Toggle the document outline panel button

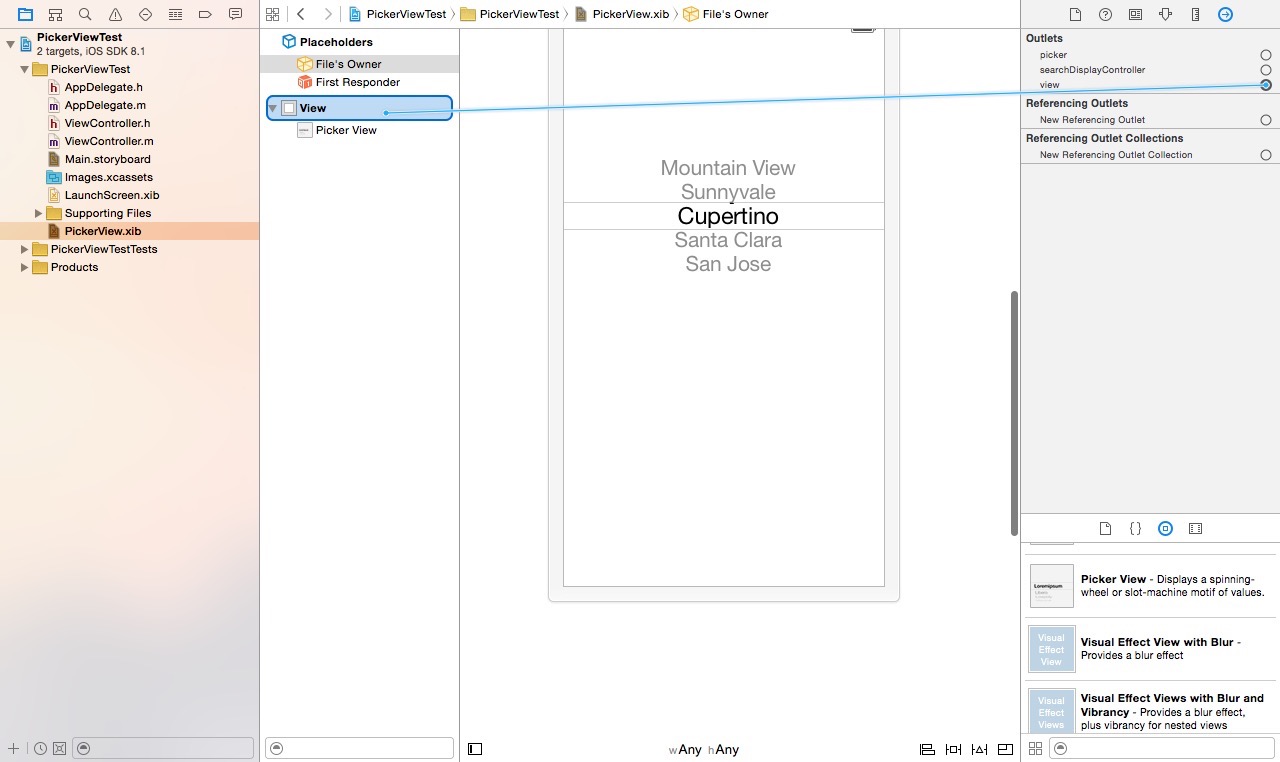tap(475, 749)
